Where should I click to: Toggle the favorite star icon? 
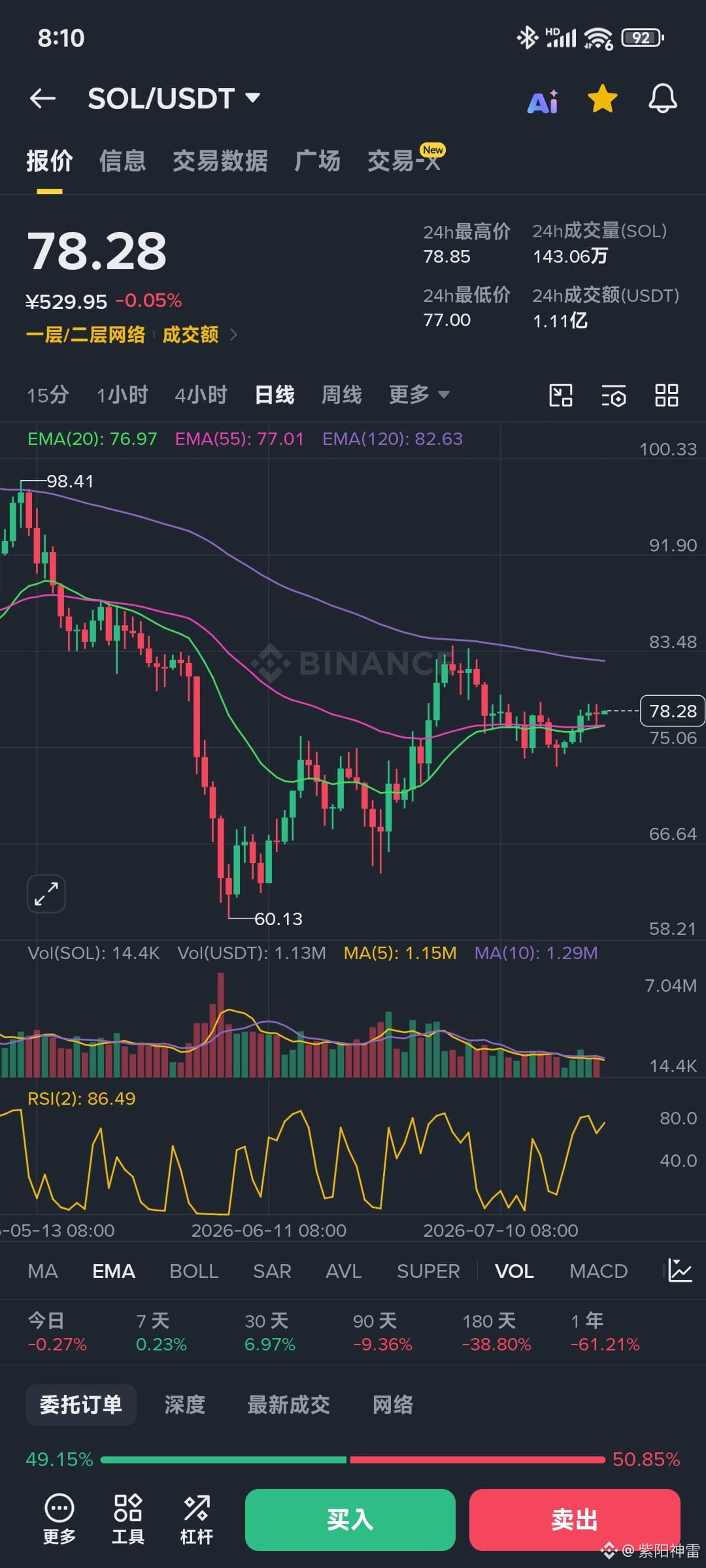tap(602, 99)
